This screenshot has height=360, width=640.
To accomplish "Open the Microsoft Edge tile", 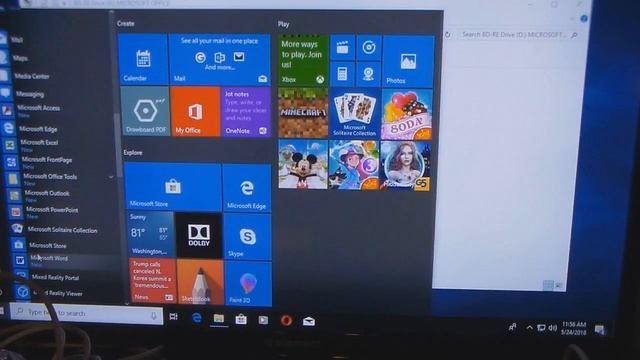I will point(247,188).
